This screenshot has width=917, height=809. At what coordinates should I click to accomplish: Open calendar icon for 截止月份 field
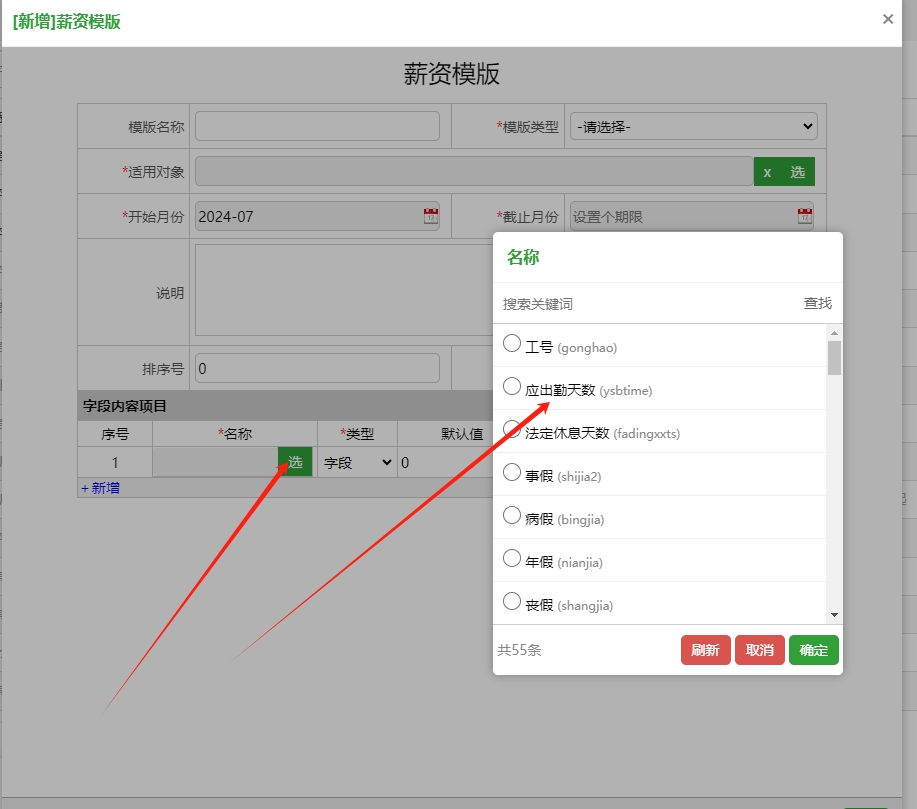[804, 216]
